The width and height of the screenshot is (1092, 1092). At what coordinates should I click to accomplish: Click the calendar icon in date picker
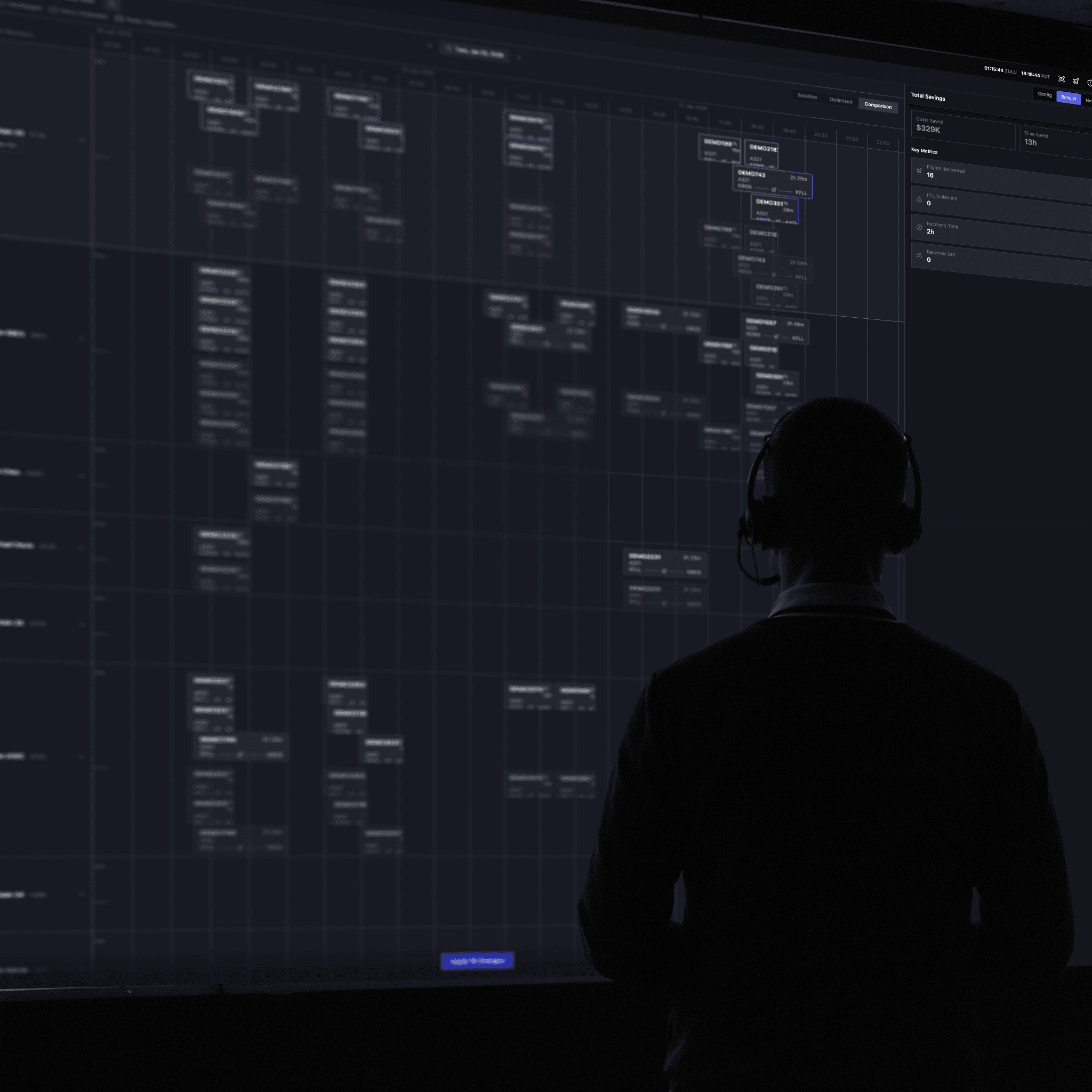(x=449, y=49)
